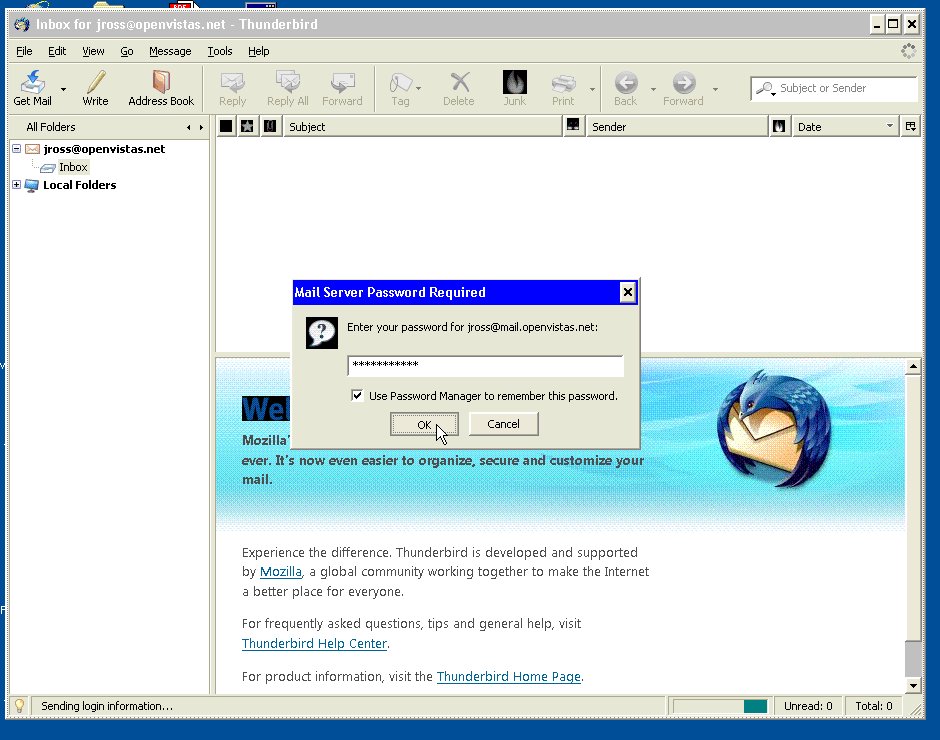940x740 pixels.
Task: Open the Forward history dropdown arrow
Action: click(715, 89)
